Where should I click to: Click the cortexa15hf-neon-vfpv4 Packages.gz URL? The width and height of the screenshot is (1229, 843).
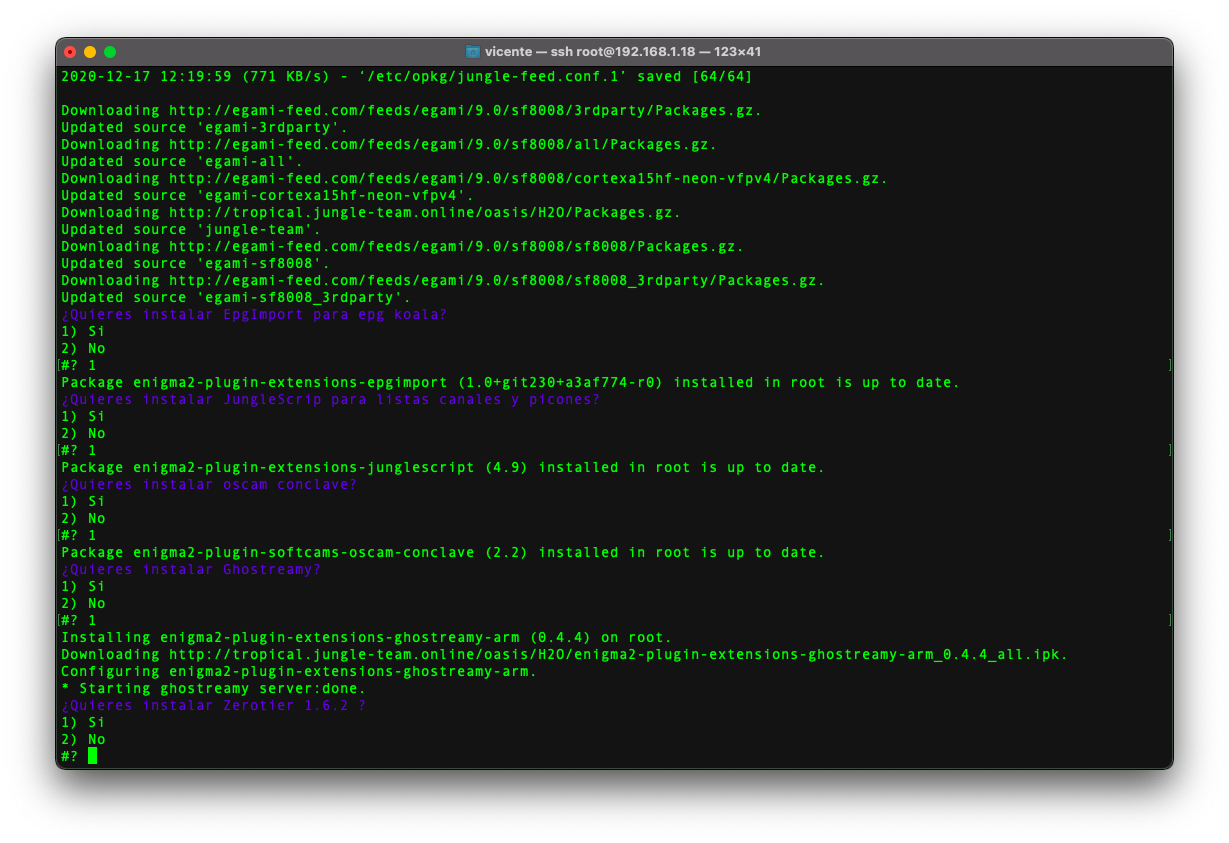(527, 178)
